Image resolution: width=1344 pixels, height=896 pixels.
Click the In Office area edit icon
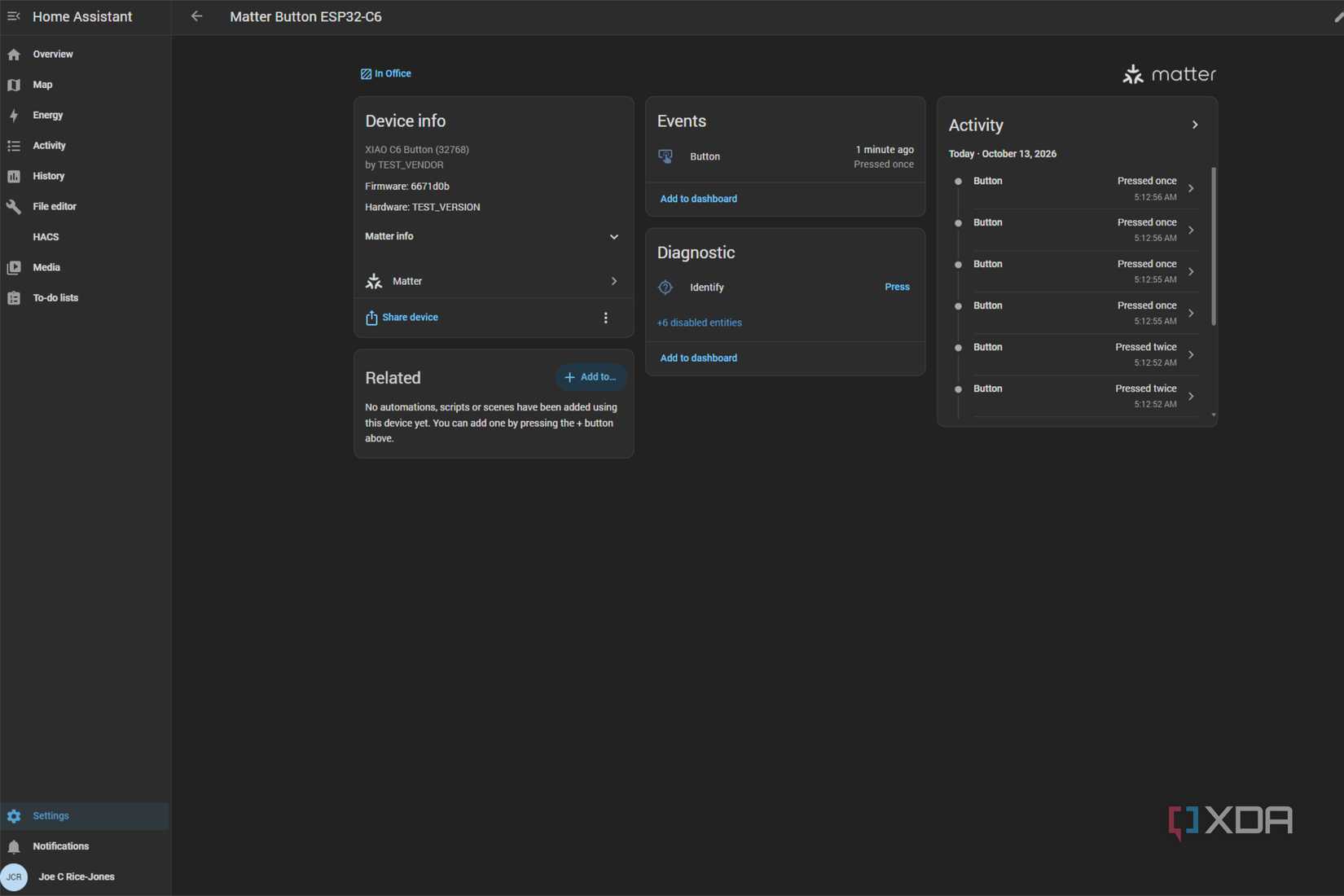366,74
